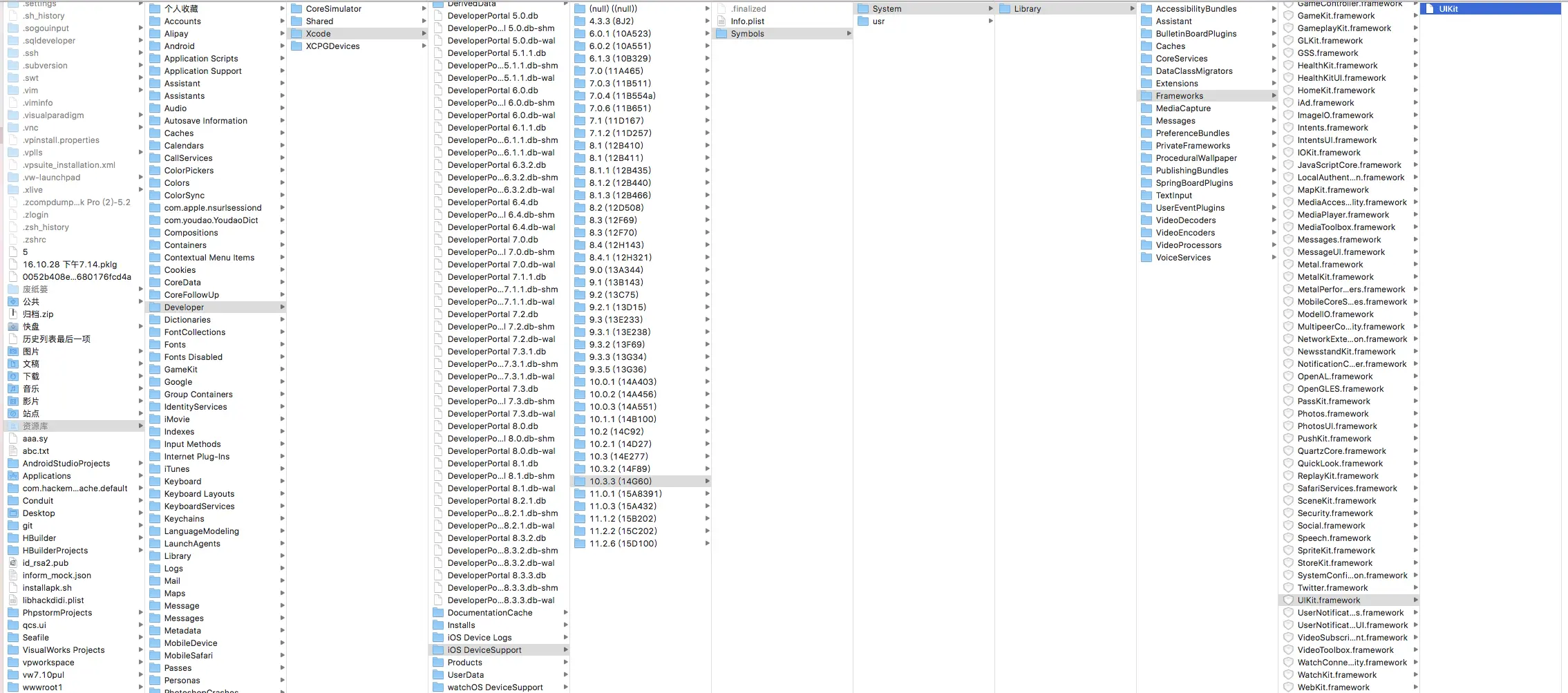Click the "SpringBoardPlugins" folder name
The image size is (1568, 693).
[x=1194, y=183]
